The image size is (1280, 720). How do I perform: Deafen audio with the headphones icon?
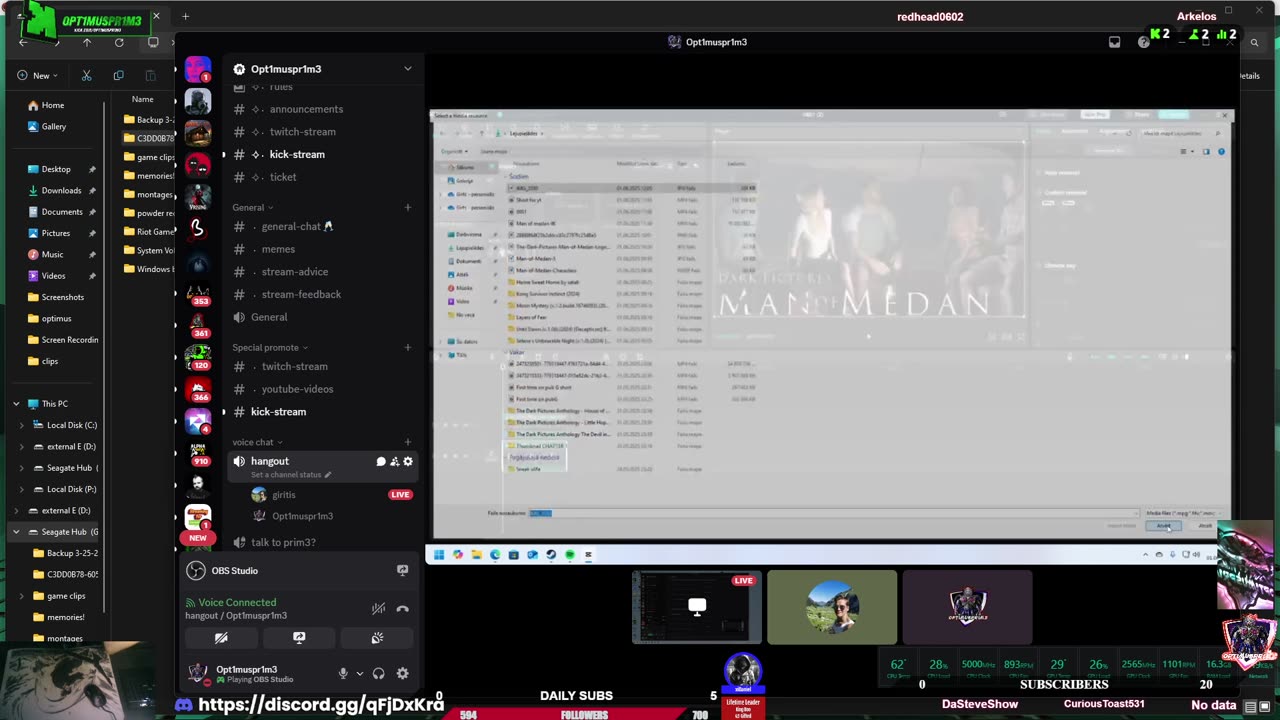(378, 674)
